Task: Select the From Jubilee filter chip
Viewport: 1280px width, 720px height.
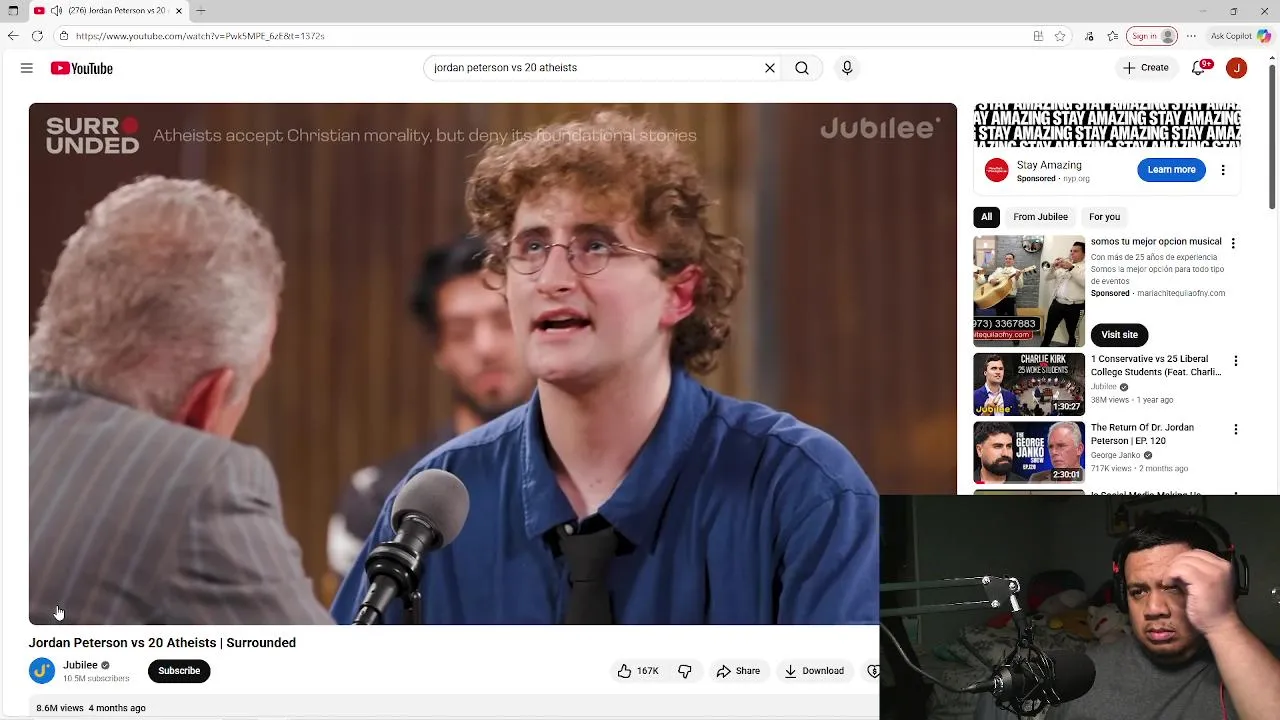Action: (x=1040, y=217)
